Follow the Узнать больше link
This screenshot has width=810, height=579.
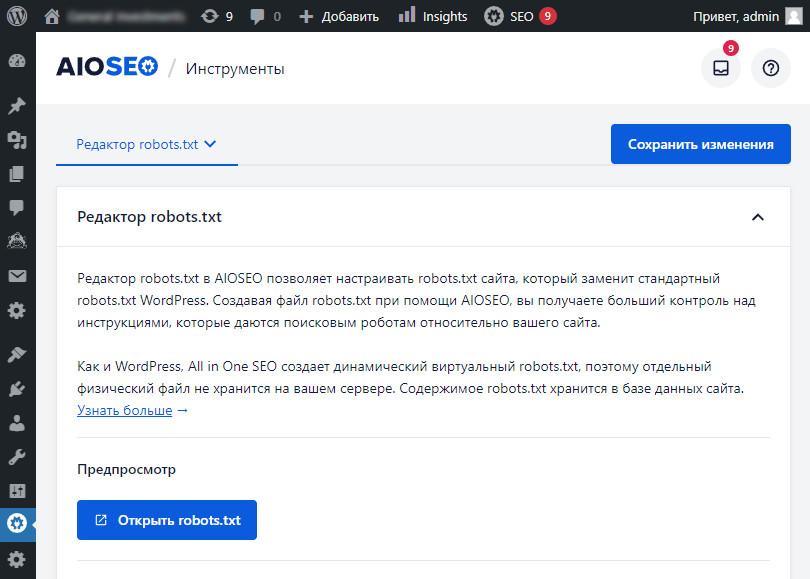(x=124, y=411)
